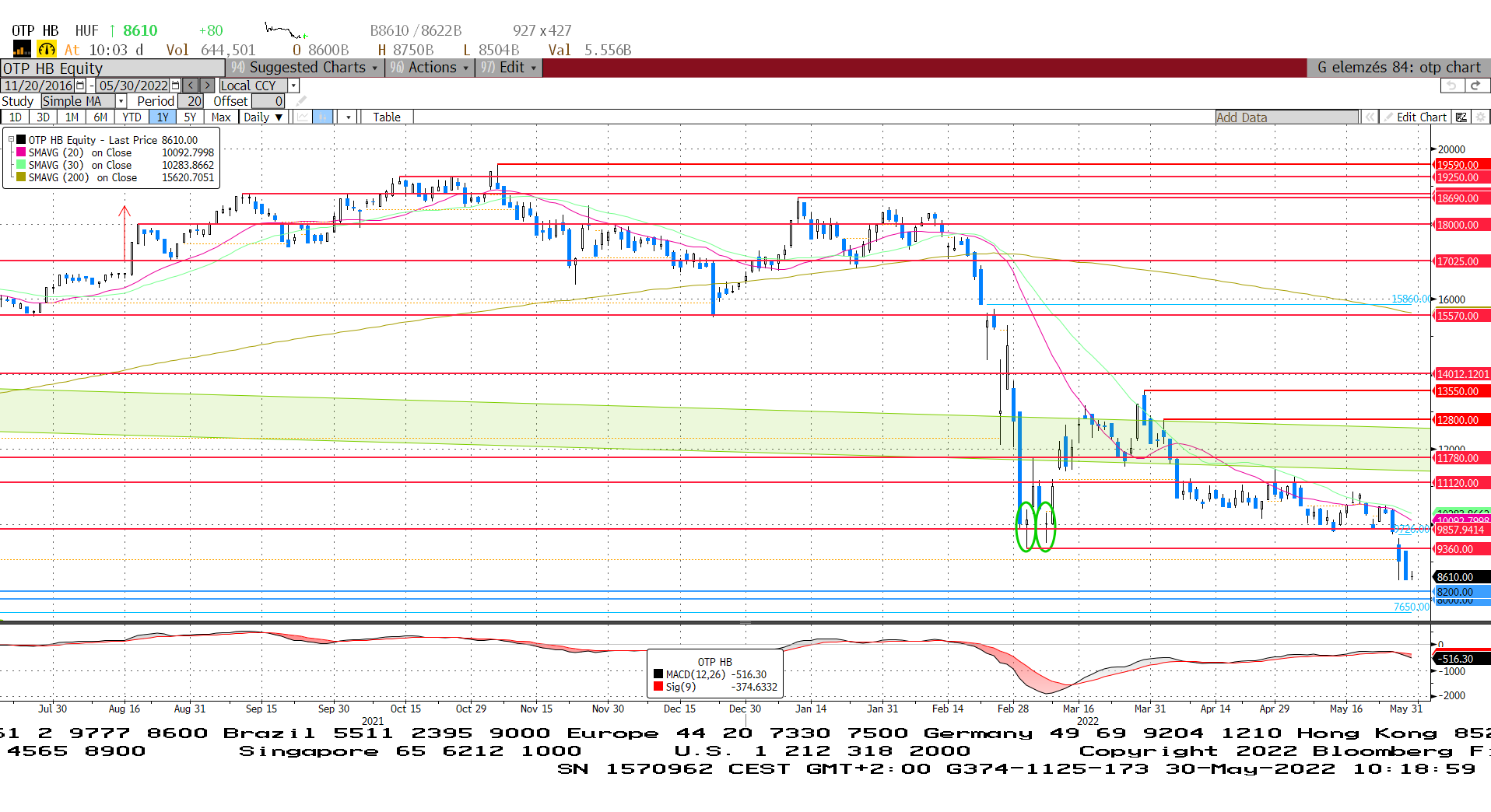Click the green SMAVG (30) legend swatch
The width and height of the screenshot is (1491, 812).
point(21,165)
